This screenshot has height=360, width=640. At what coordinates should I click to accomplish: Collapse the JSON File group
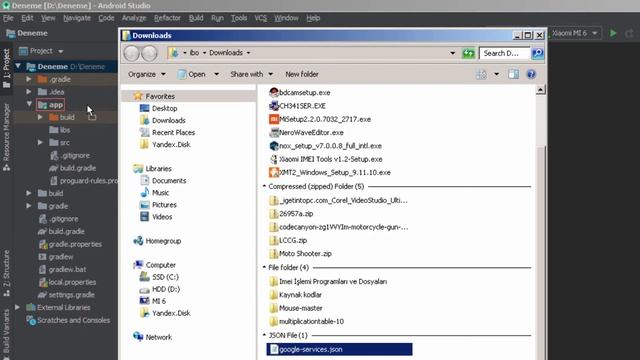pos(264,335)
